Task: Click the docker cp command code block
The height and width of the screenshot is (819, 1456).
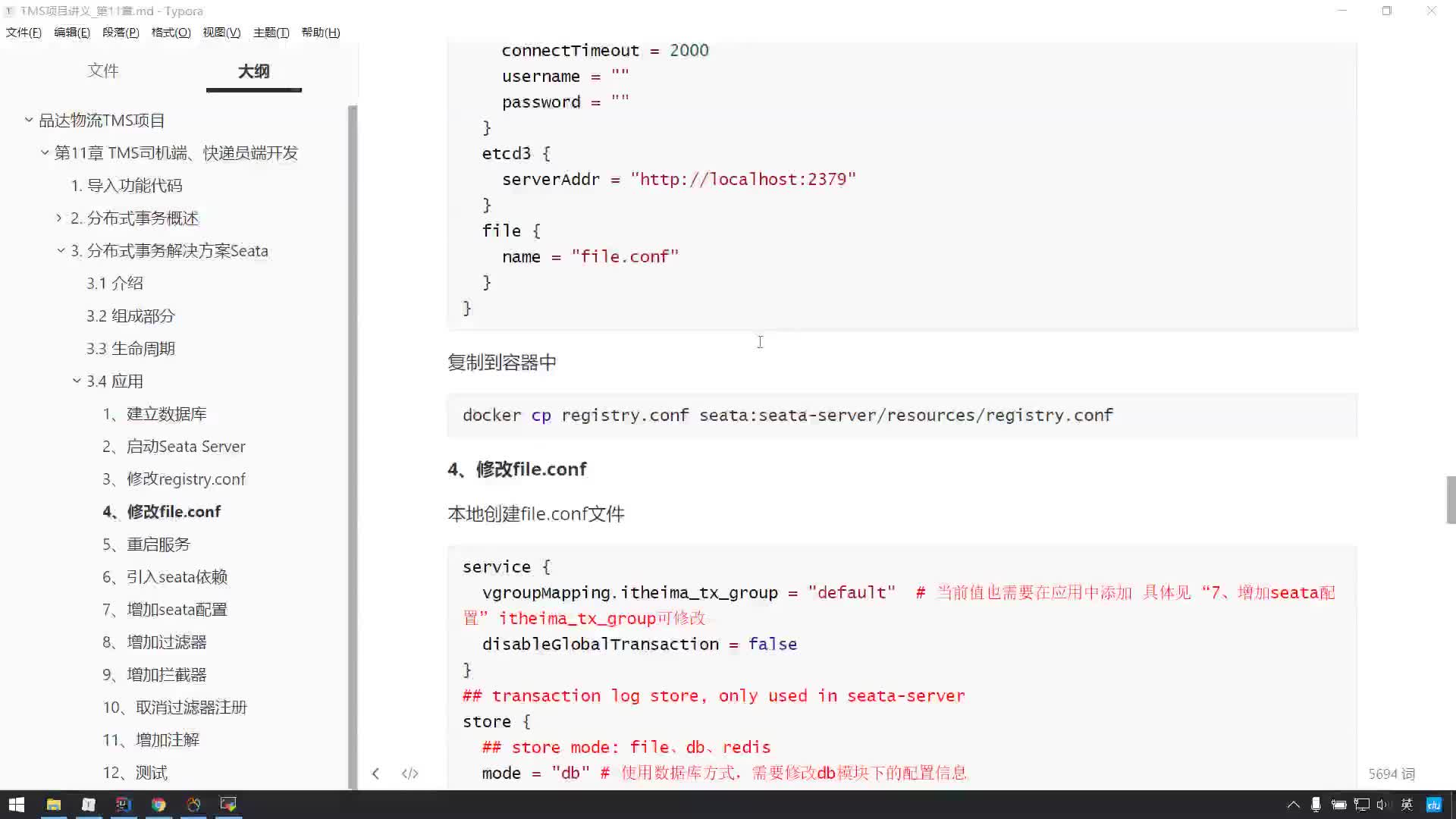Action: (902, 416)
